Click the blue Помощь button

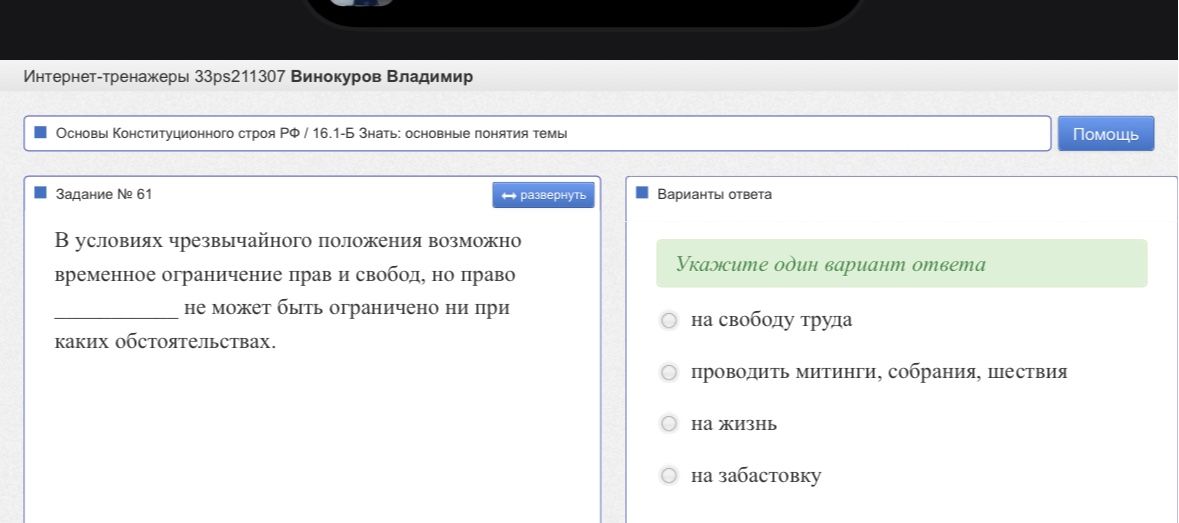(1105, 134)
